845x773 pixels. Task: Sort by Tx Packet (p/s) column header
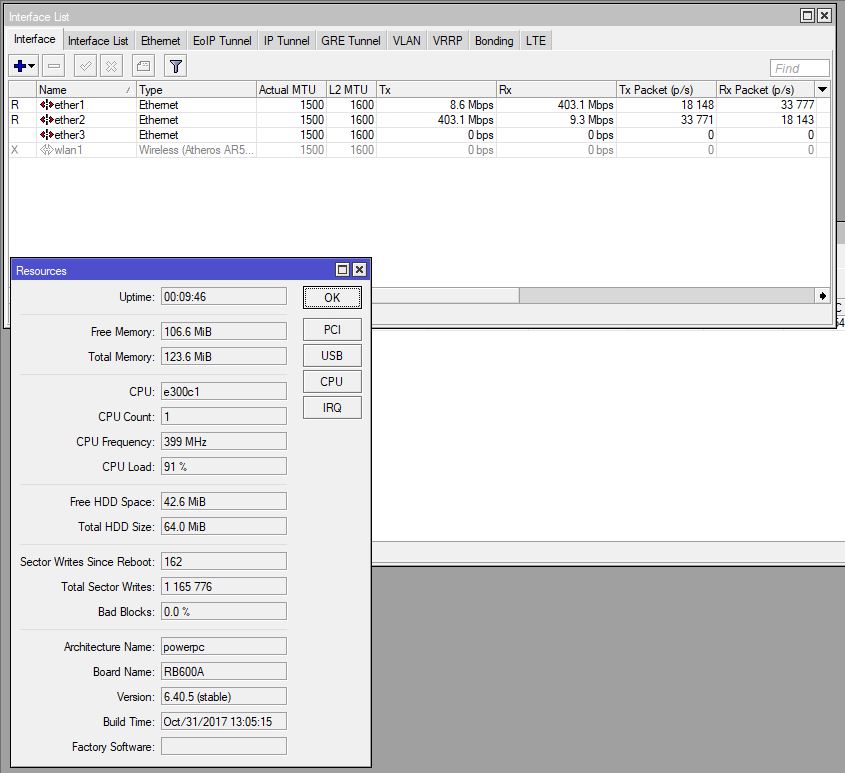666,89
